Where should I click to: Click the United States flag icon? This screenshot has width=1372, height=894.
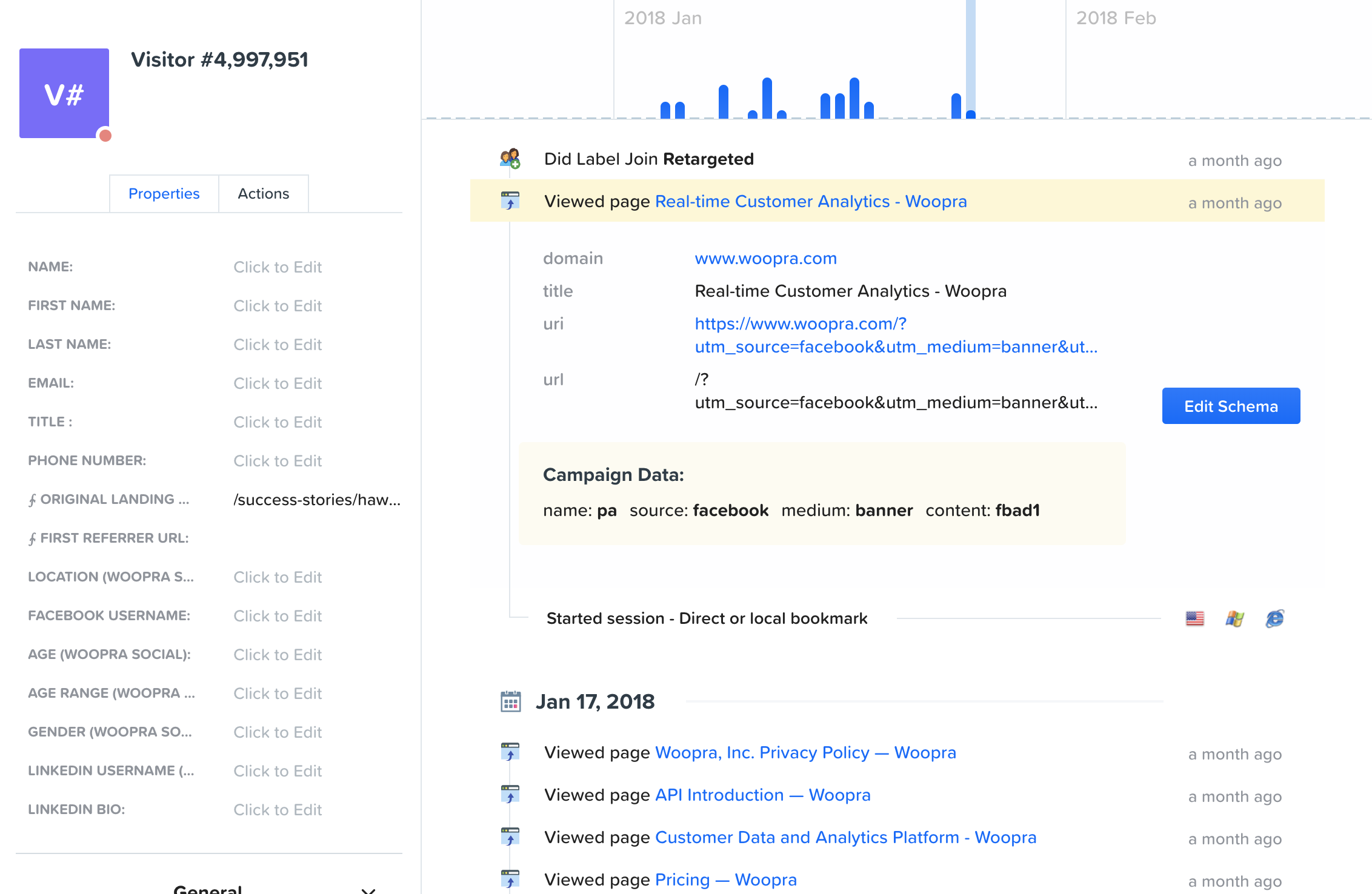(1194, 618)
